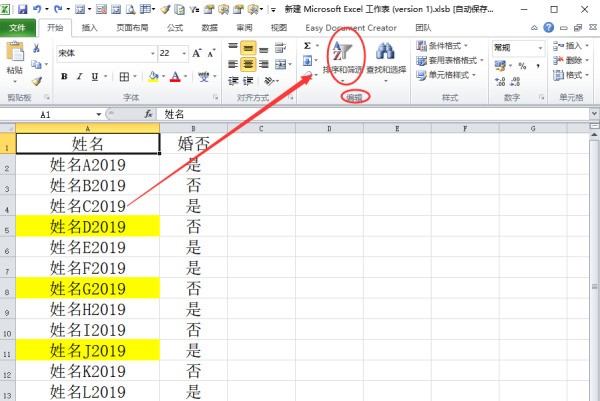
Task: Click cell containing 姓名G2019
Action: 88,288
